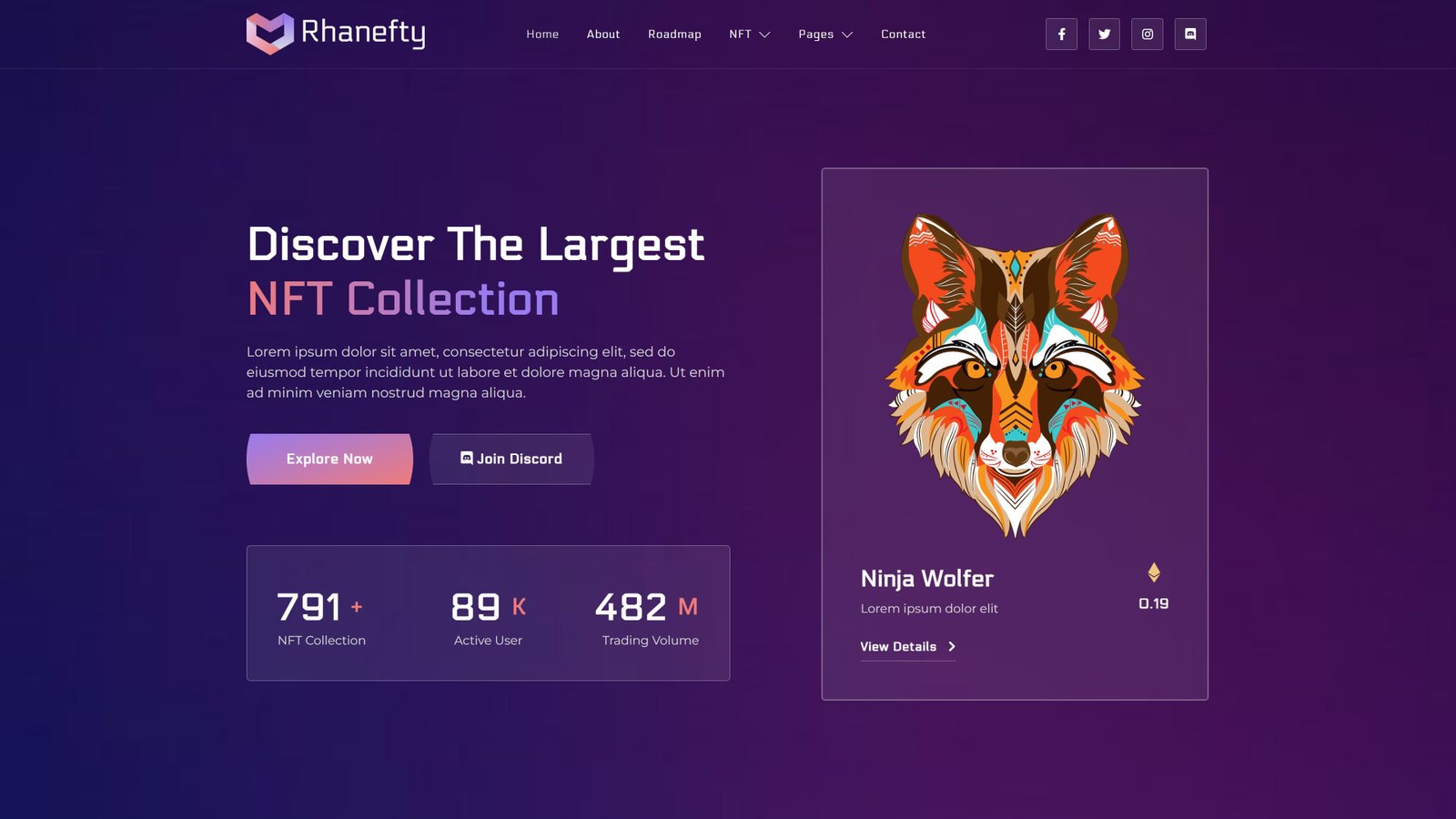Click the Explore Now button
1456x819 pixels.
point(329,459)
